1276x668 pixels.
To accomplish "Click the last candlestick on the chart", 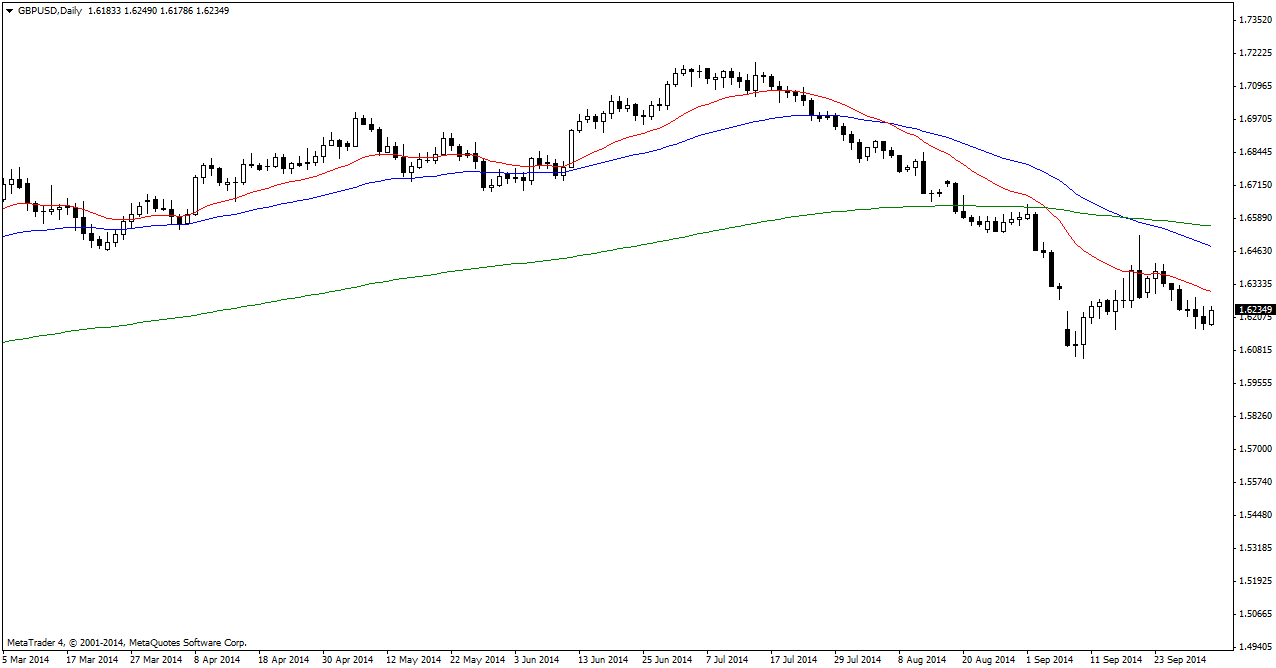I will point(1211,316).
